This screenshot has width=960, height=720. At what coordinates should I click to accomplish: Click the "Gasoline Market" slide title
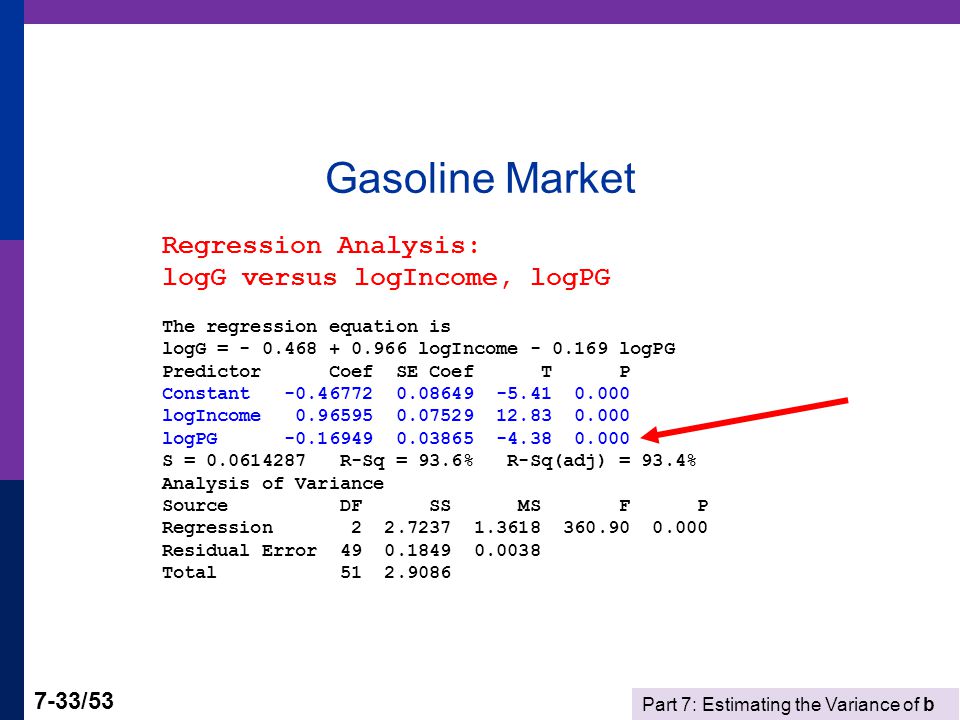pyautogui.click(x=481, y=178)
